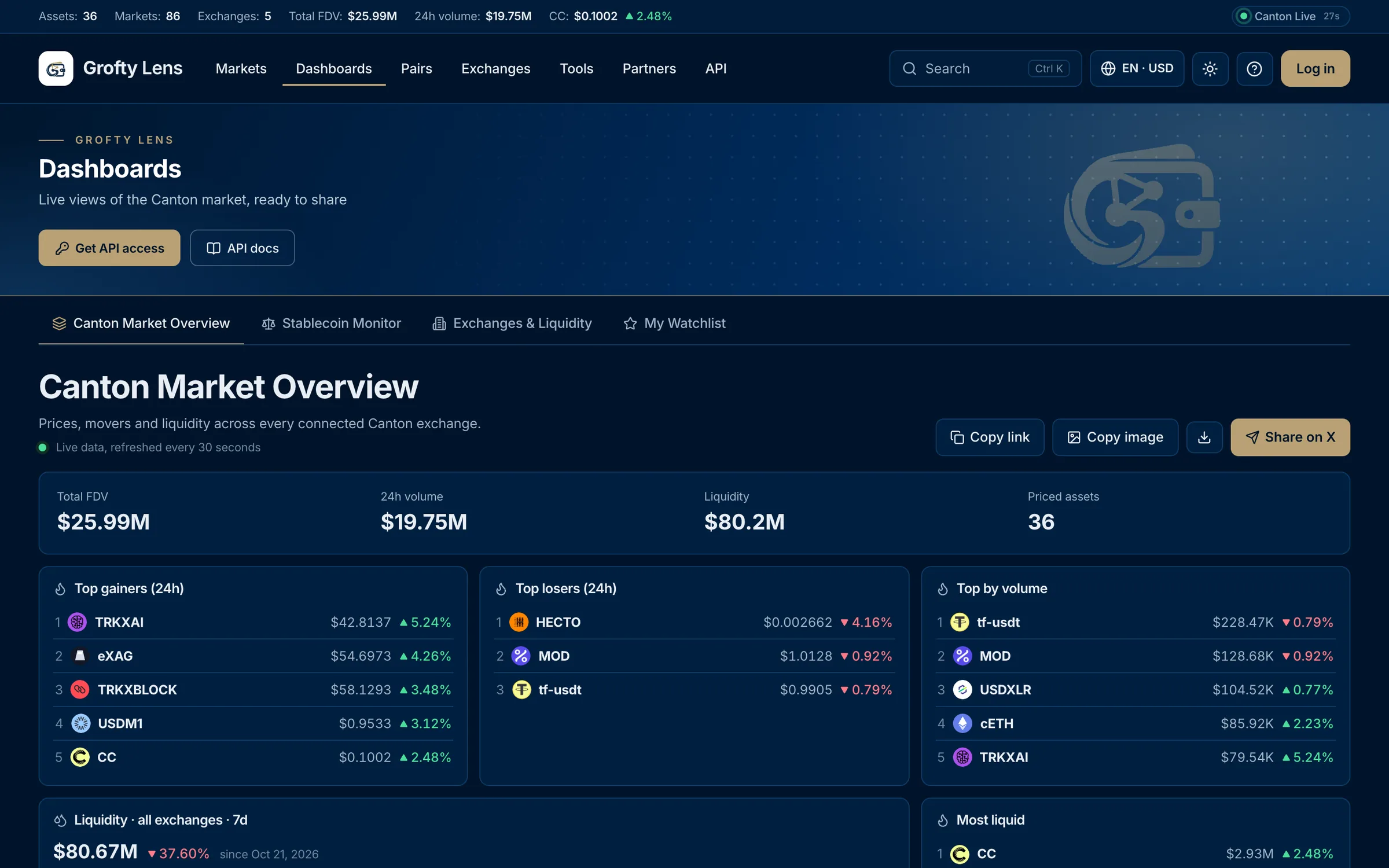1389x868 pixels.
Task: Click the eXAG token icon
Action: (x=80, y=656)
